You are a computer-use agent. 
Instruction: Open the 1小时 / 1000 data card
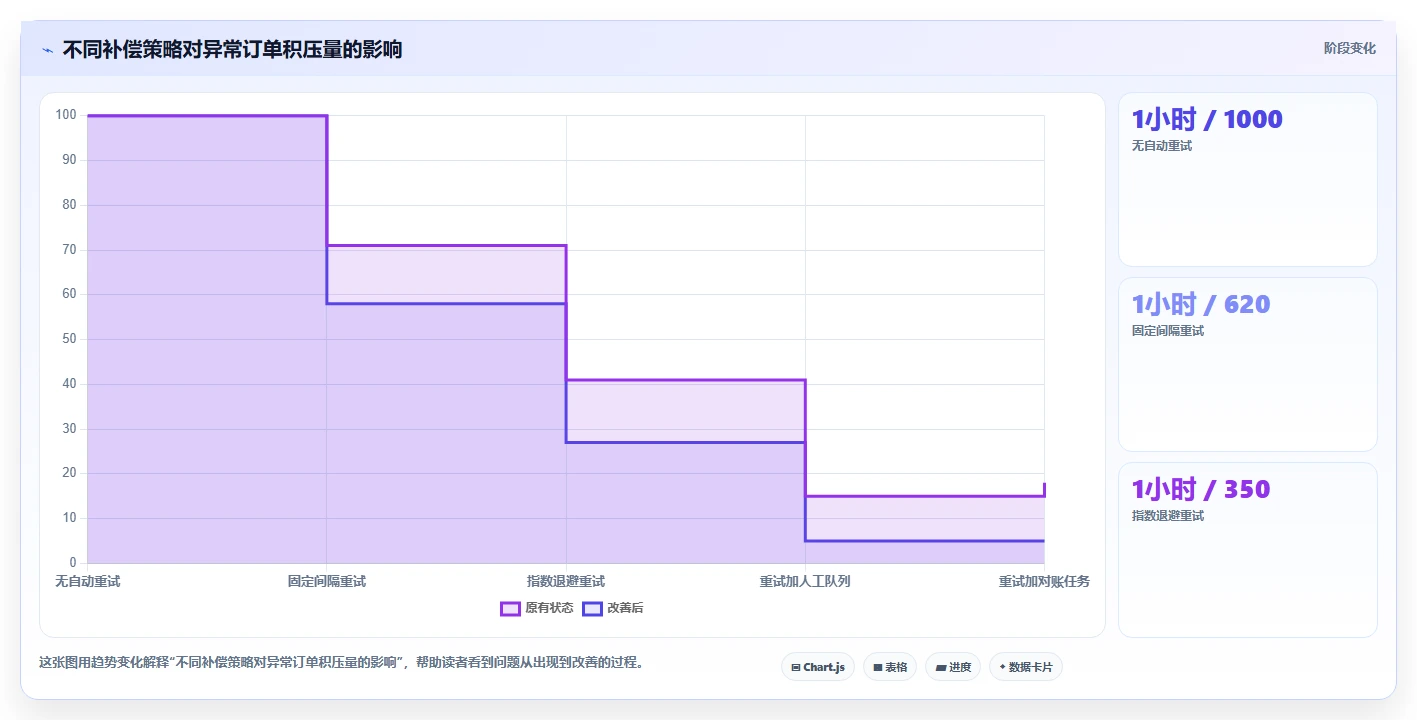pyautogui.click(x=1248, y=180)
